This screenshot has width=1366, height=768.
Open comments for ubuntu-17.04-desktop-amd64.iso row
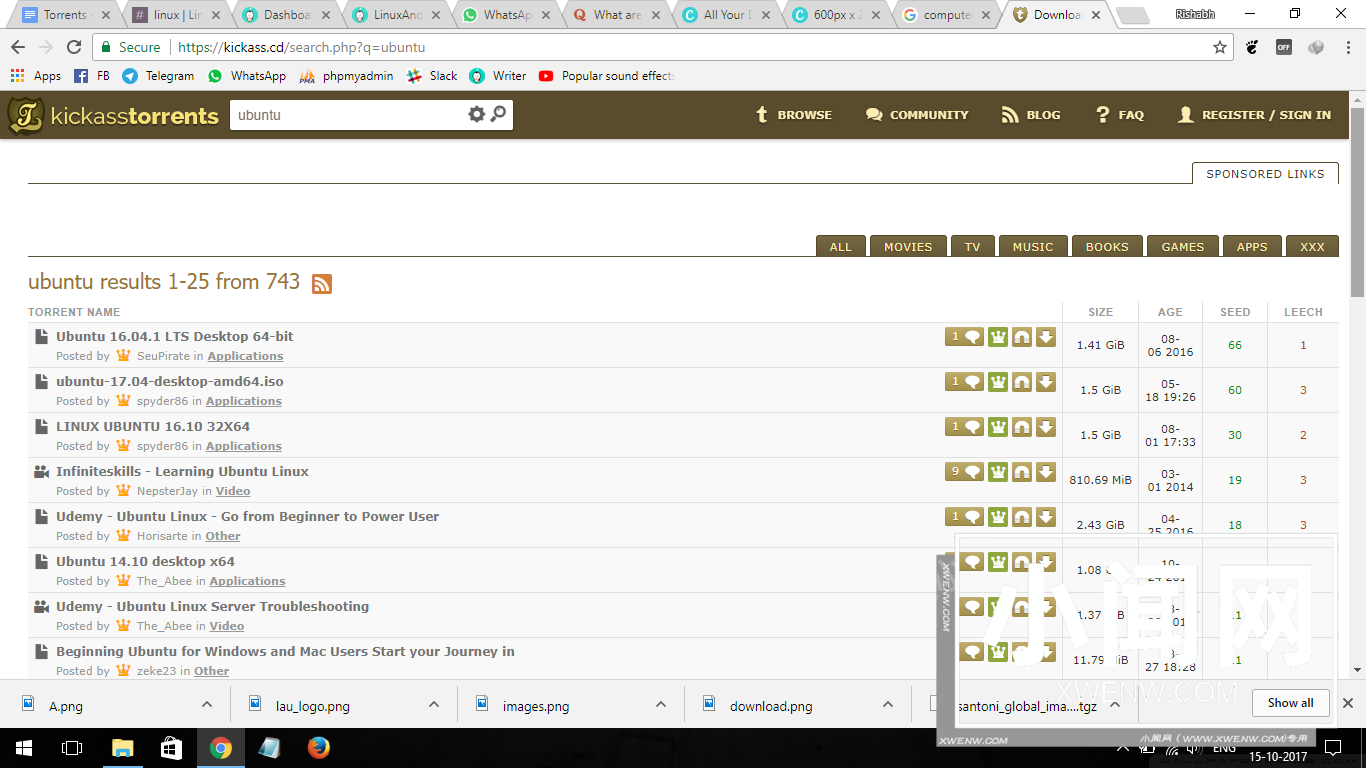(964, 382)
